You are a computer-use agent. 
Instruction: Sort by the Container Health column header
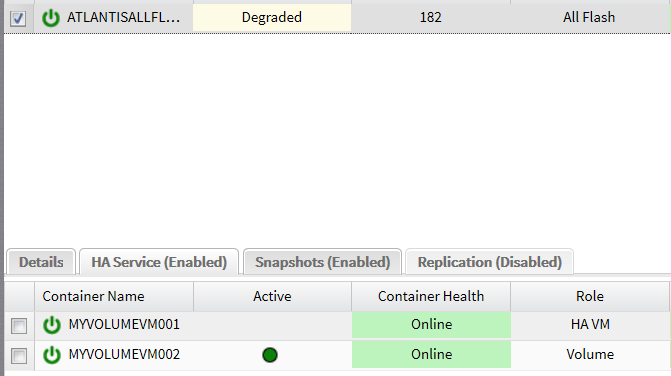431,296
